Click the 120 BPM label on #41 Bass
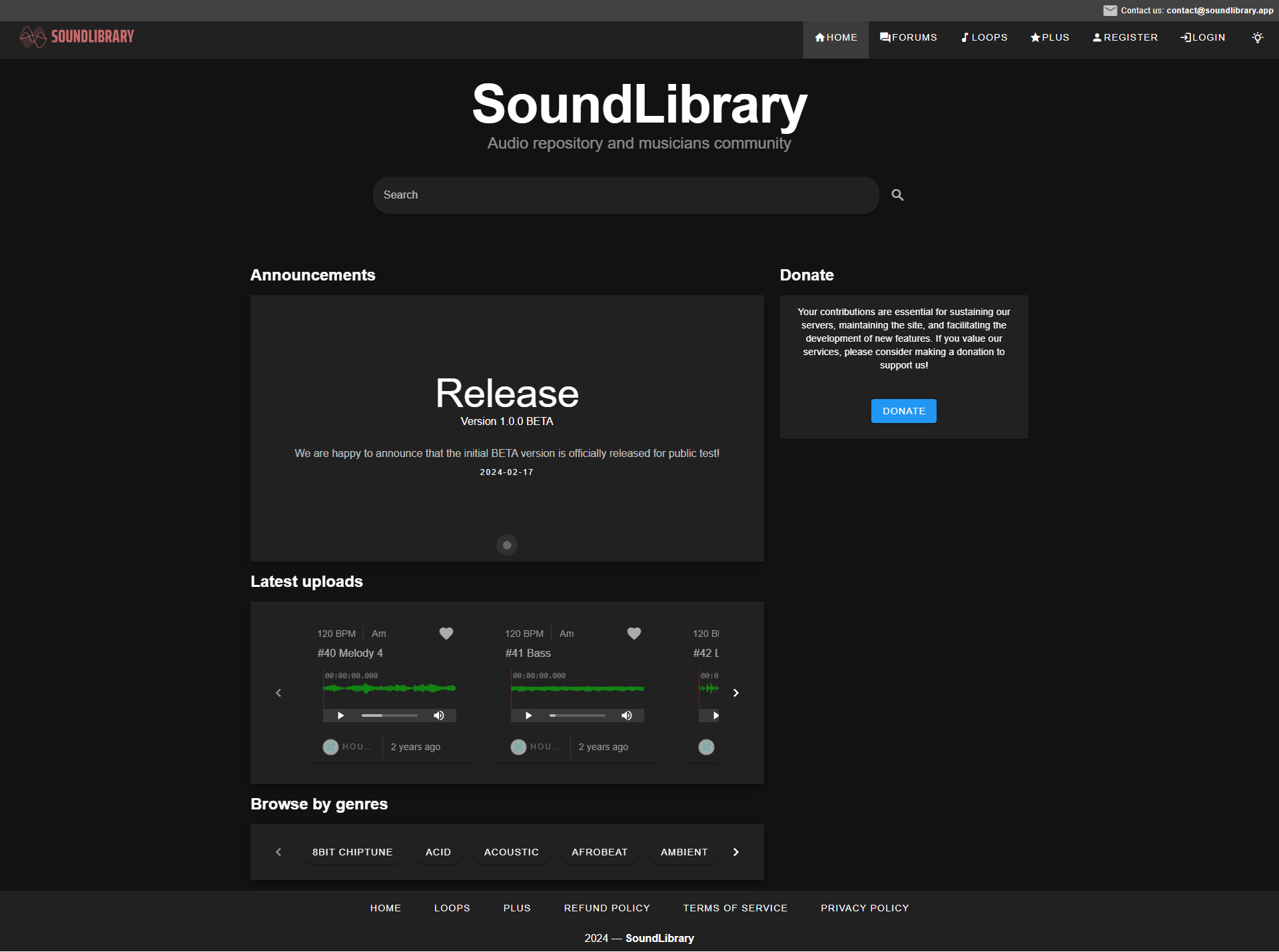 tap(524, 634)
